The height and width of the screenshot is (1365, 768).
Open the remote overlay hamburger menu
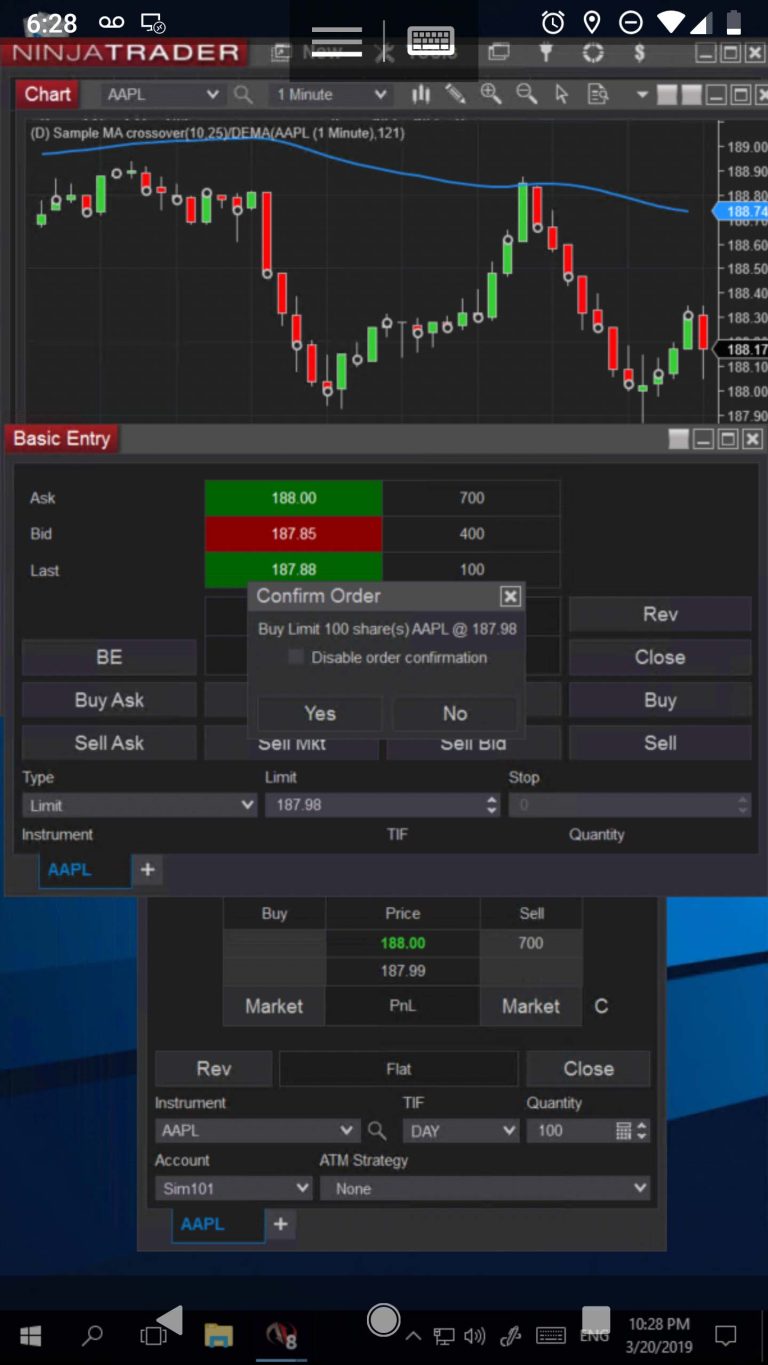pyautogui.click(x=336, y=41)
